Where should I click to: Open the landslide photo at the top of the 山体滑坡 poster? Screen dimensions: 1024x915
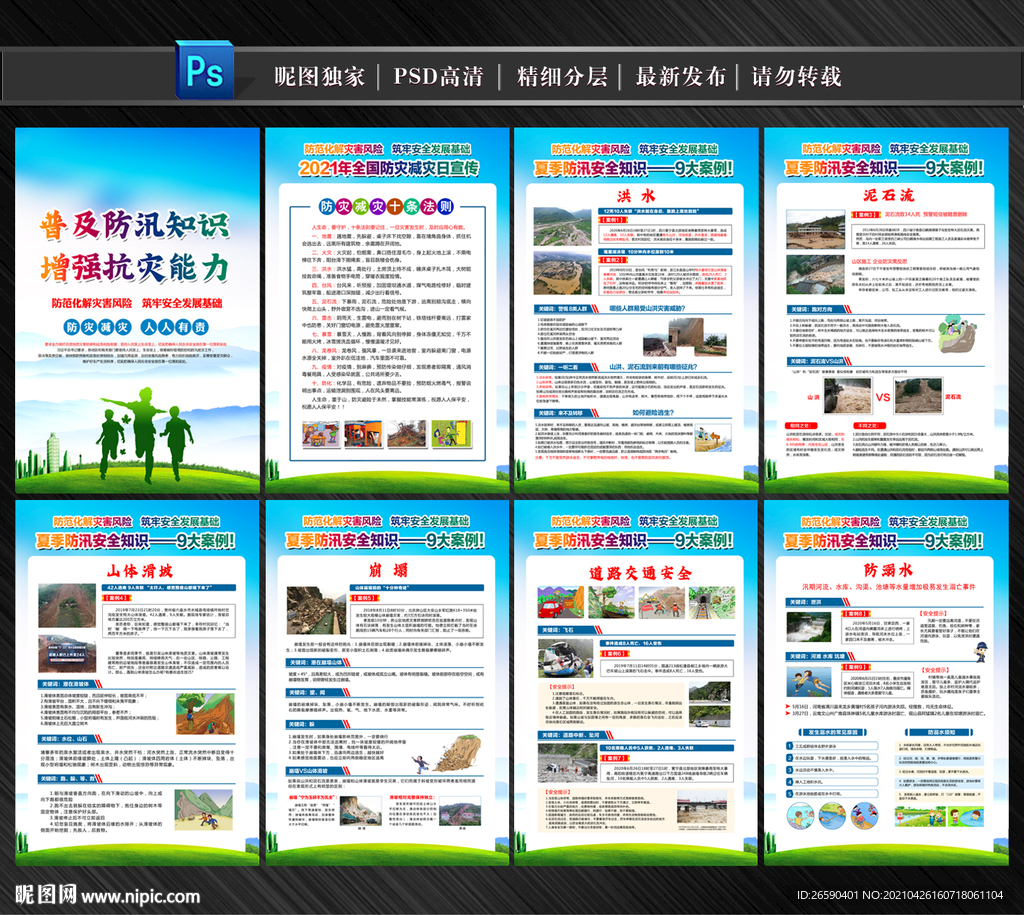pos(67,605)
